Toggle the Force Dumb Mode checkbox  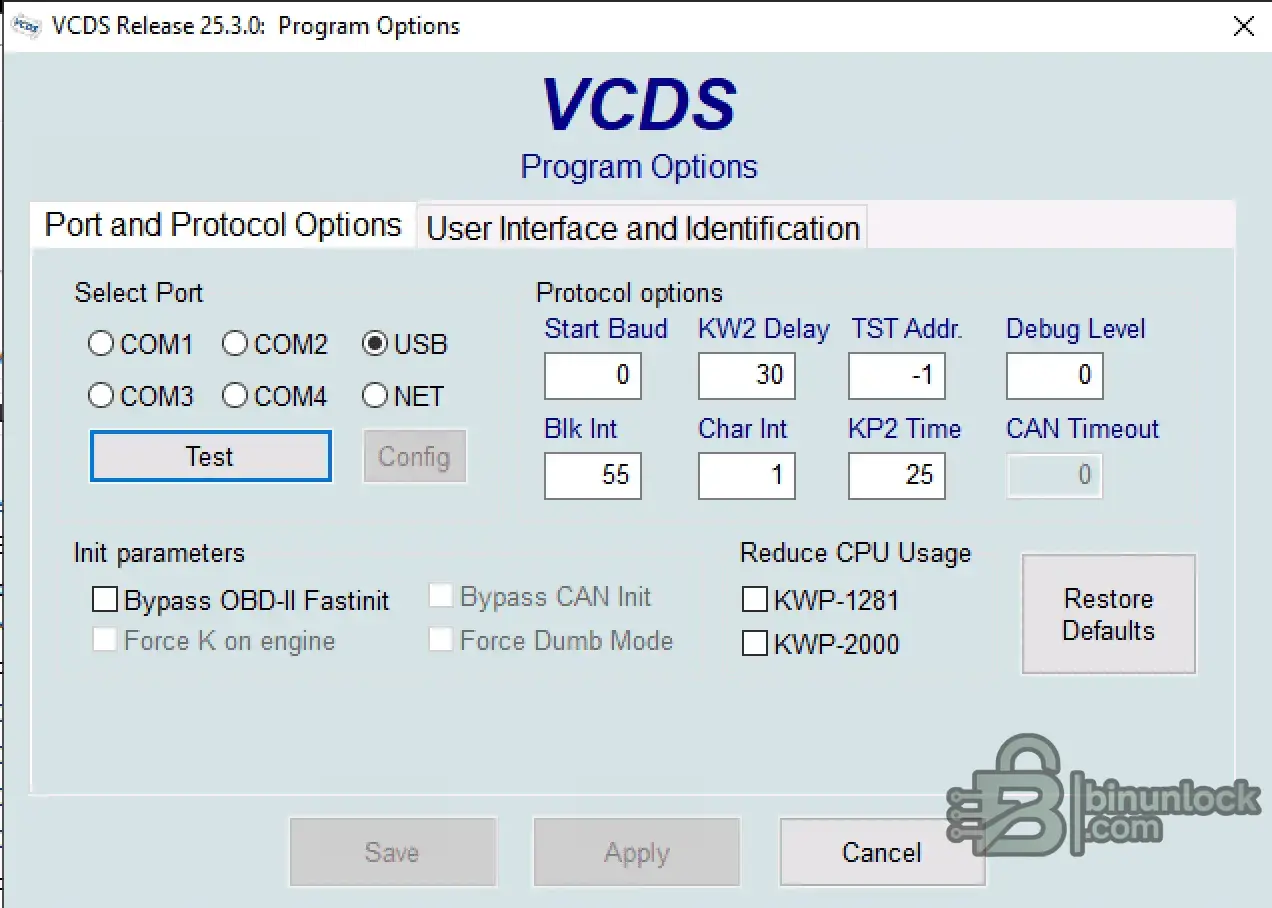tap(441, 640)
